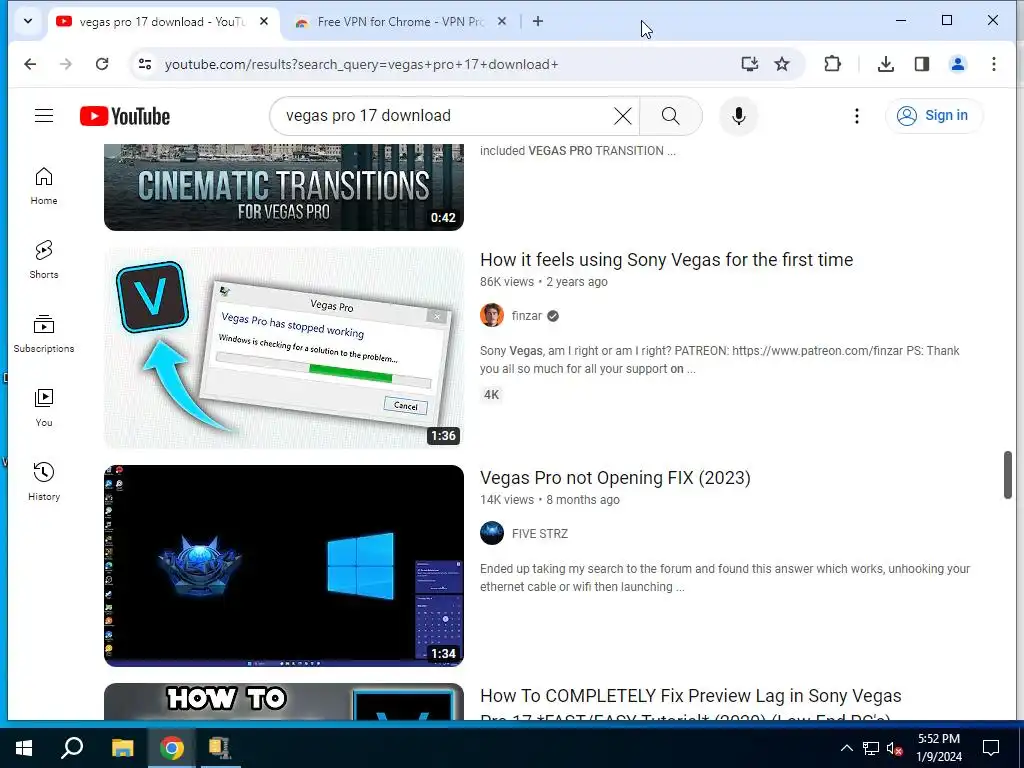Open How To COMPLETELY Fix Preview Lag video

tap(690, 707)
